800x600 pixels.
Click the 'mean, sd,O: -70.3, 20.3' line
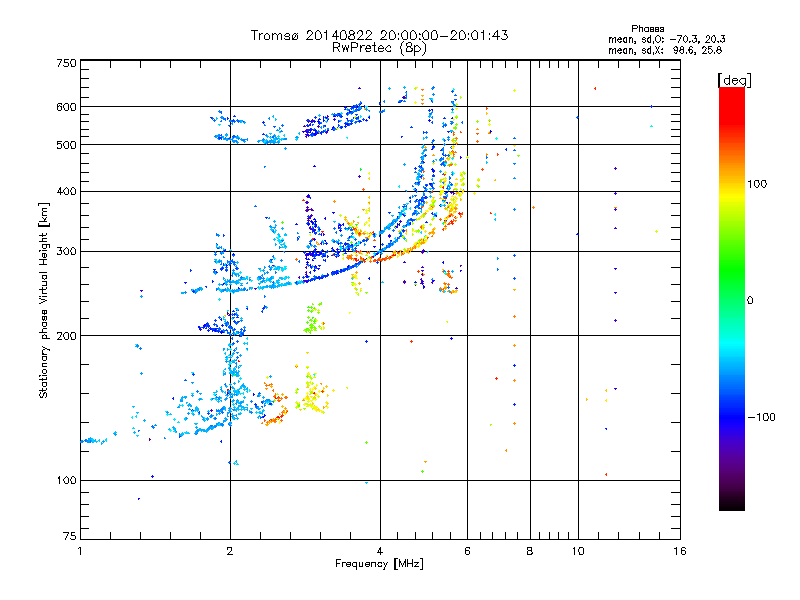(666, 39)
